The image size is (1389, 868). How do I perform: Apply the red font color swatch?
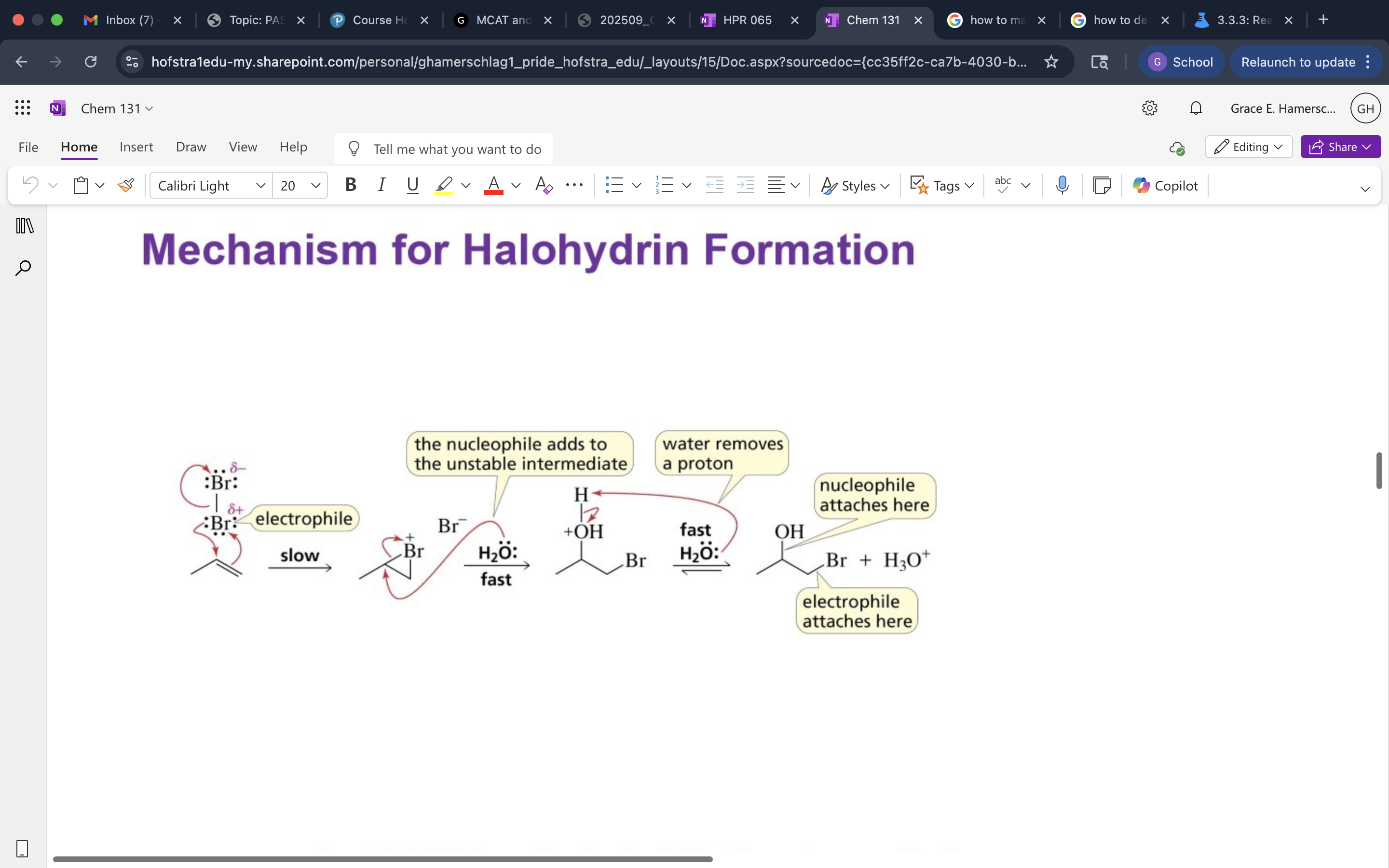(493, 186)
